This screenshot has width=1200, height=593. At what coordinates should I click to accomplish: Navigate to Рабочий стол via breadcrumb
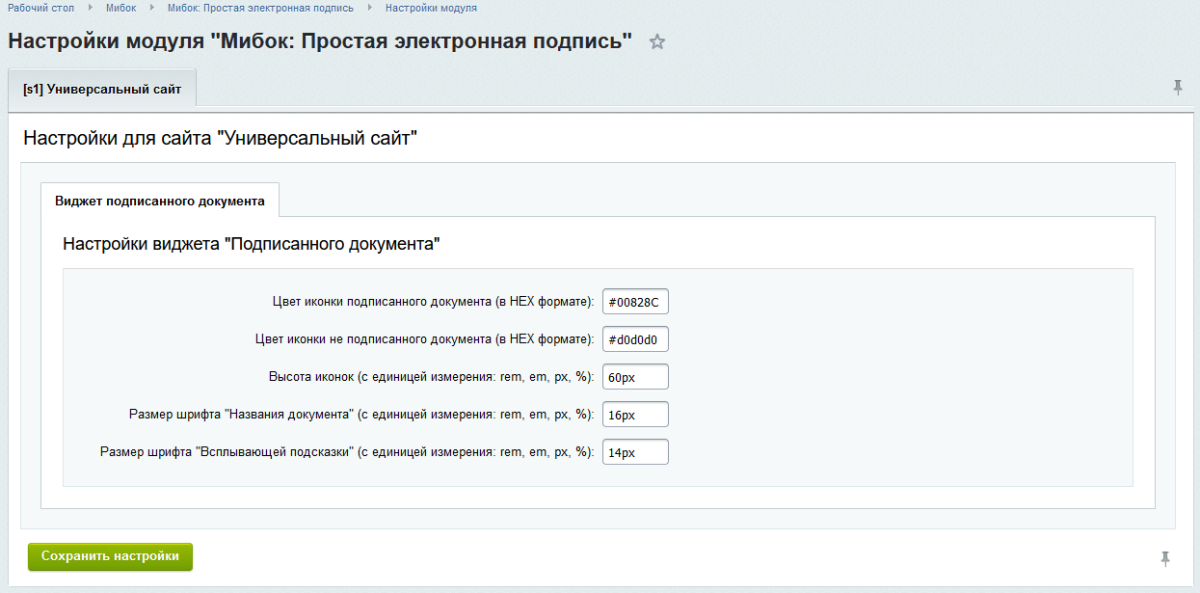pos(42,8)
